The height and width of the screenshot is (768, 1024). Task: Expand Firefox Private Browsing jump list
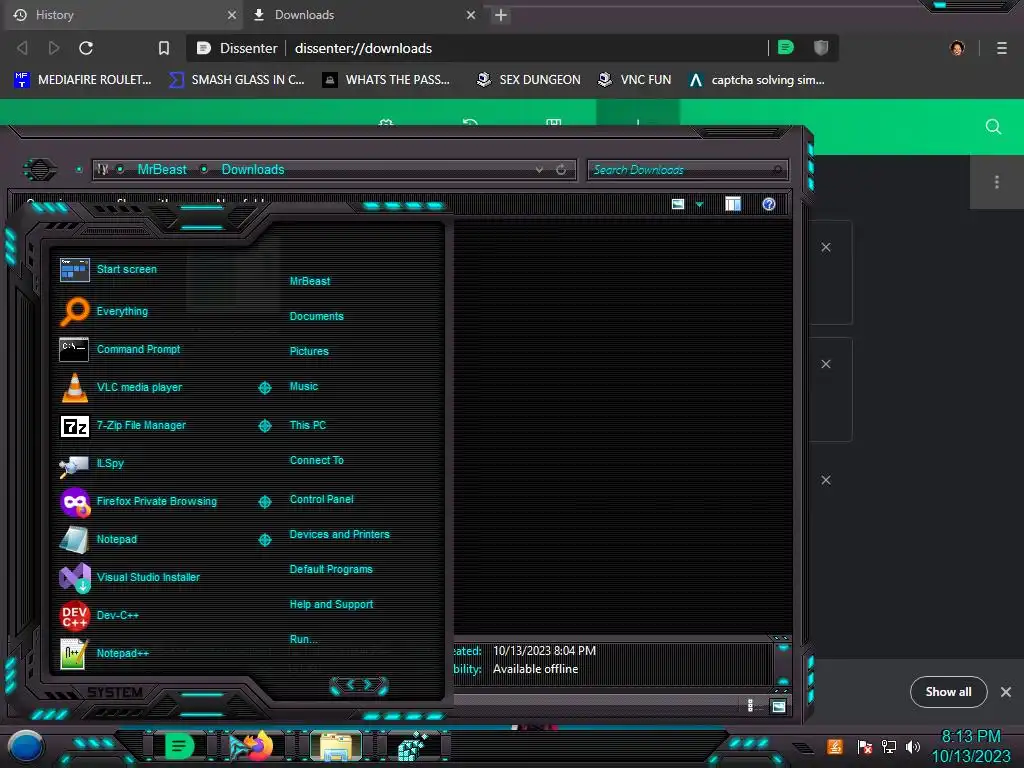(x=264, y=502)
